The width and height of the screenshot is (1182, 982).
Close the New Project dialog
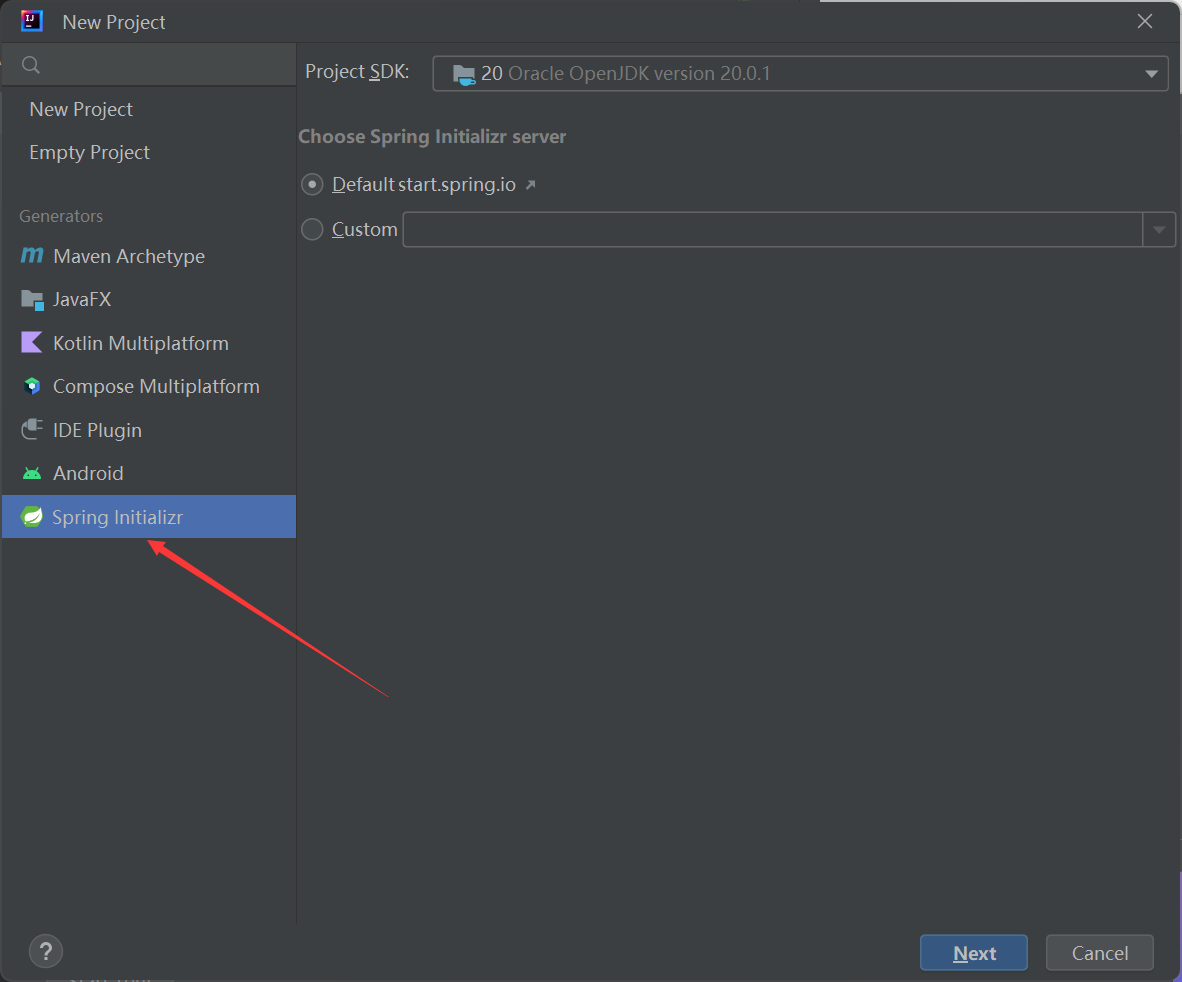(x=1144, y=21)
